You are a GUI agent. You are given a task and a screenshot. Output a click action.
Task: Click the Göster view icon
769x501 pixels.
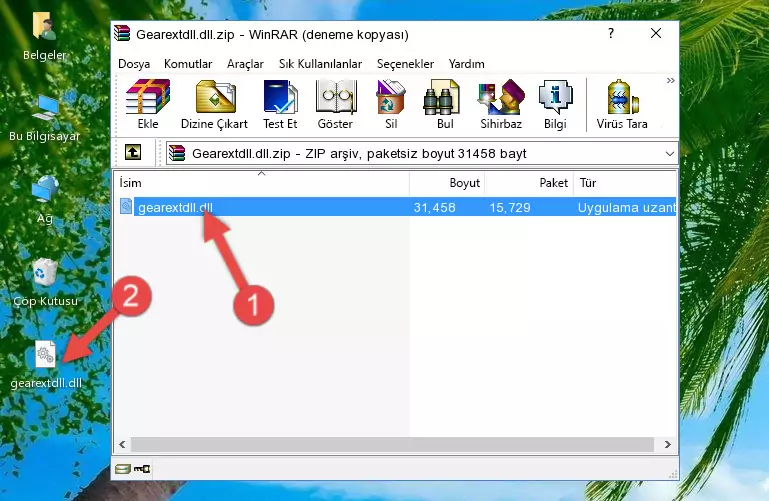pos(335,104)
